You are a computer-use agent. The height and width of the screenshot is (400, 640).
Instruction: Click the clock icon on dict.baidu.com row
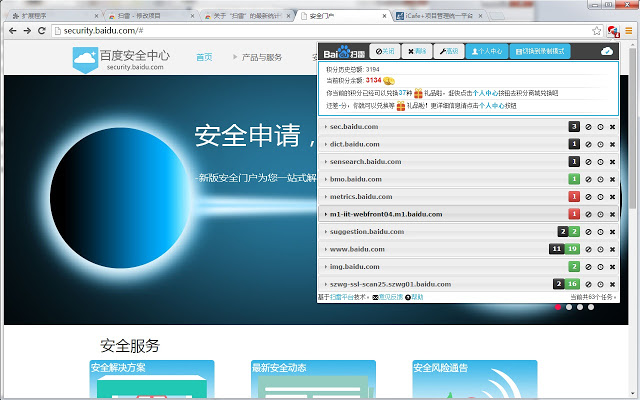(600, 144)
